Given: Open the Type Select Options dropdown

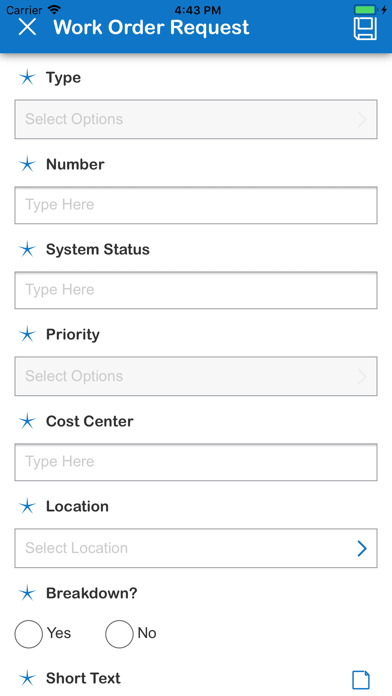Looking at the screenshot, I should tap(196, 119).
